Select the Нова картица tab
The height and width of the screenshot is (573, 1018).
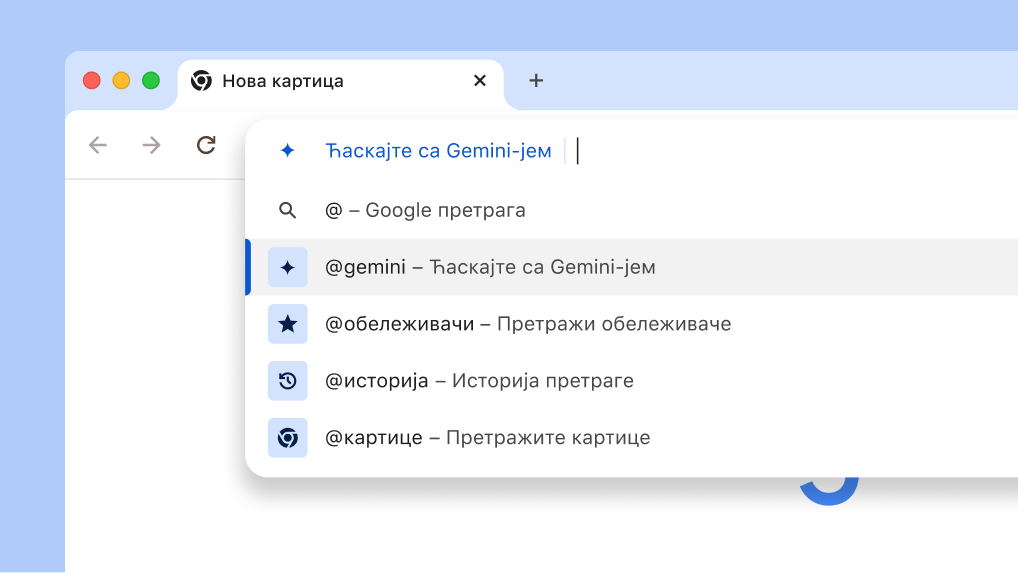point(340,83)
